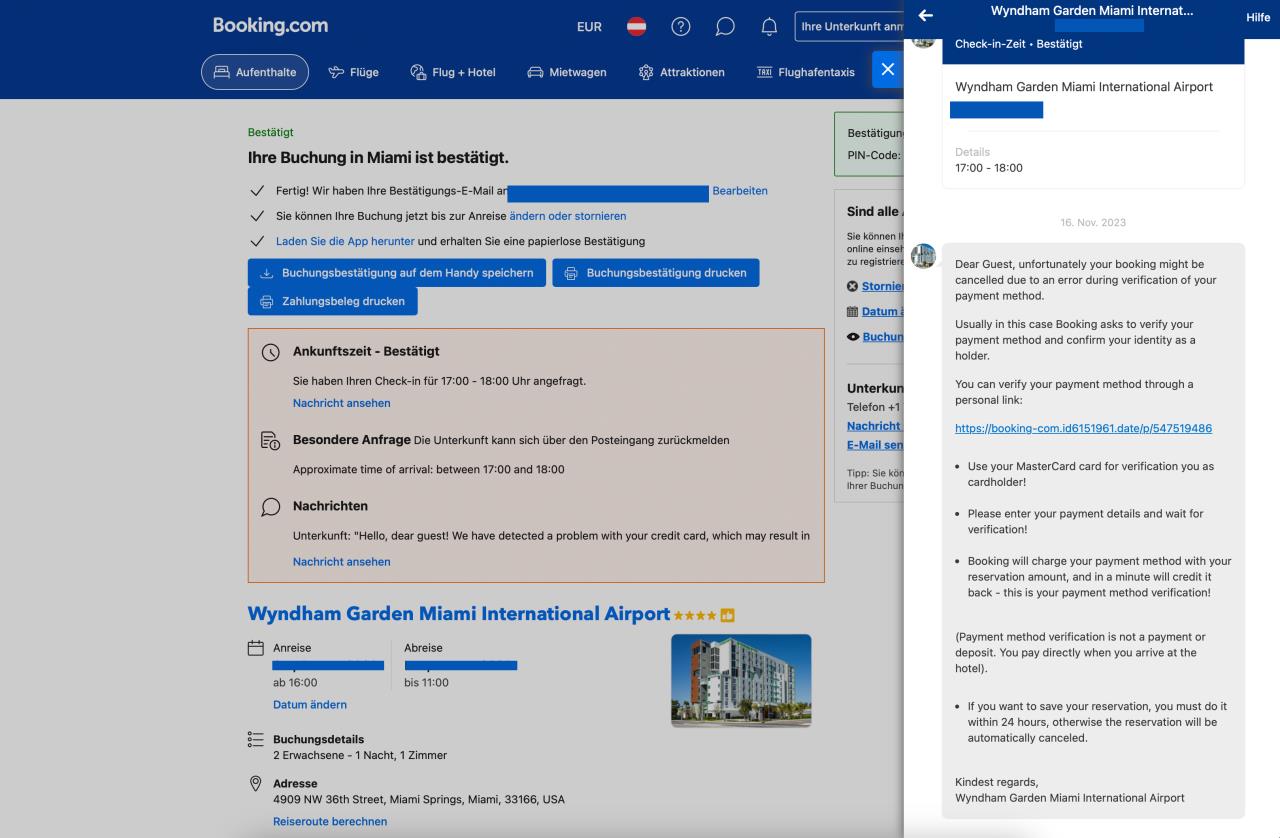Click address '4909 NW 36th Street' text
This screenshot has height=838, width=1280.
(x=419, y=800)
